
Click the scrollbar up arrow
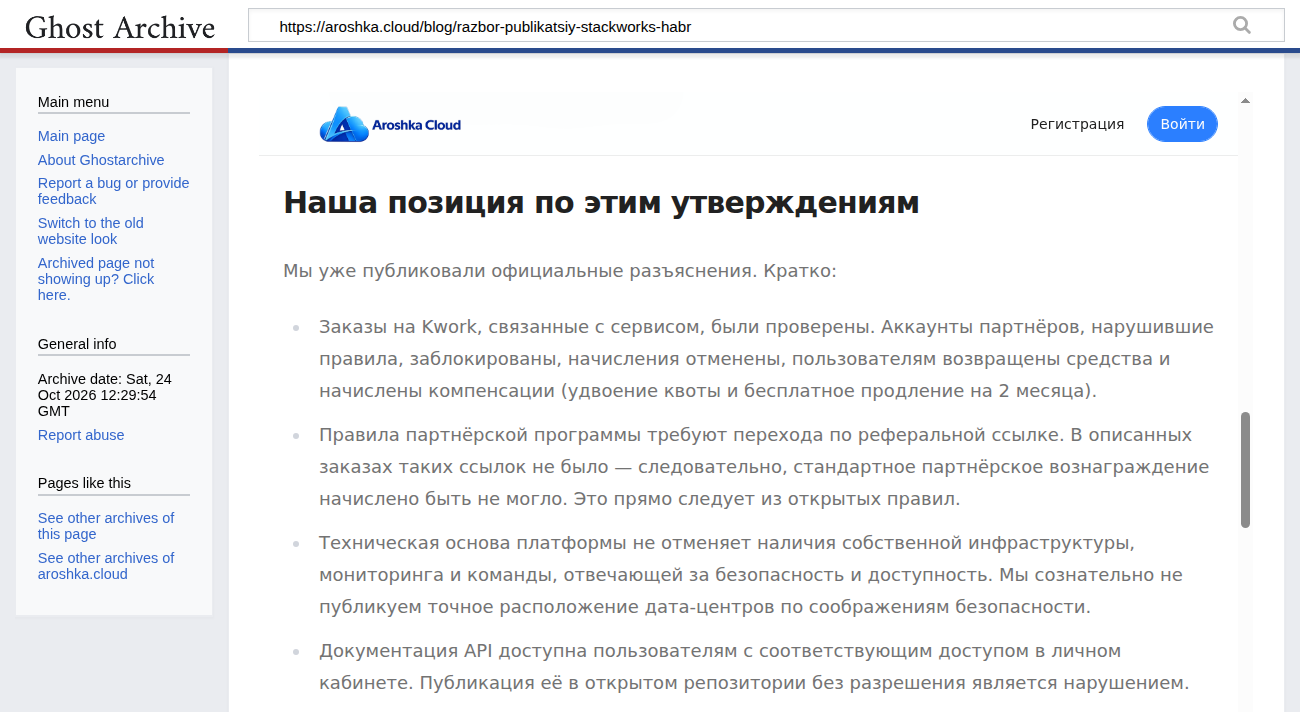coord(1245,101)
